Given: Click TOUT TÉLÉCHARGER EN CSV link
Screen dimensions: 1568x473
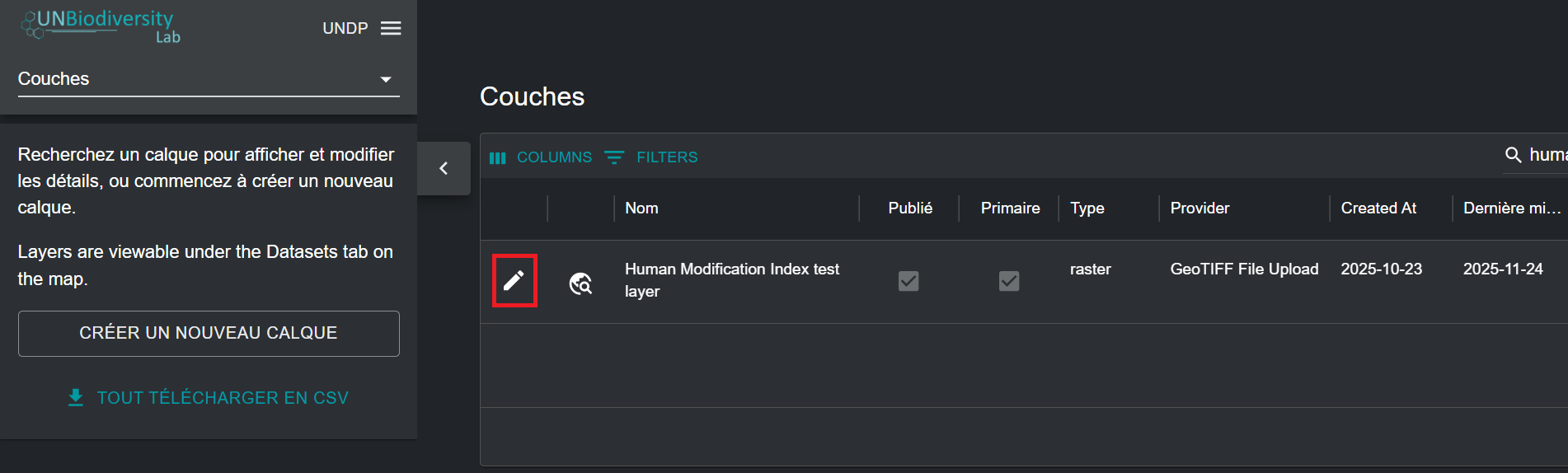Looking at the screenshot, I should (x=223, y=398).
